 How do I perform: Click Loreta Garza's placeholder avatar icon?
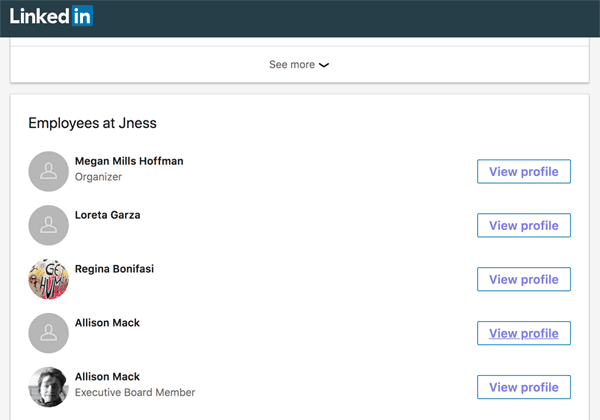click(x=49, y=225)
